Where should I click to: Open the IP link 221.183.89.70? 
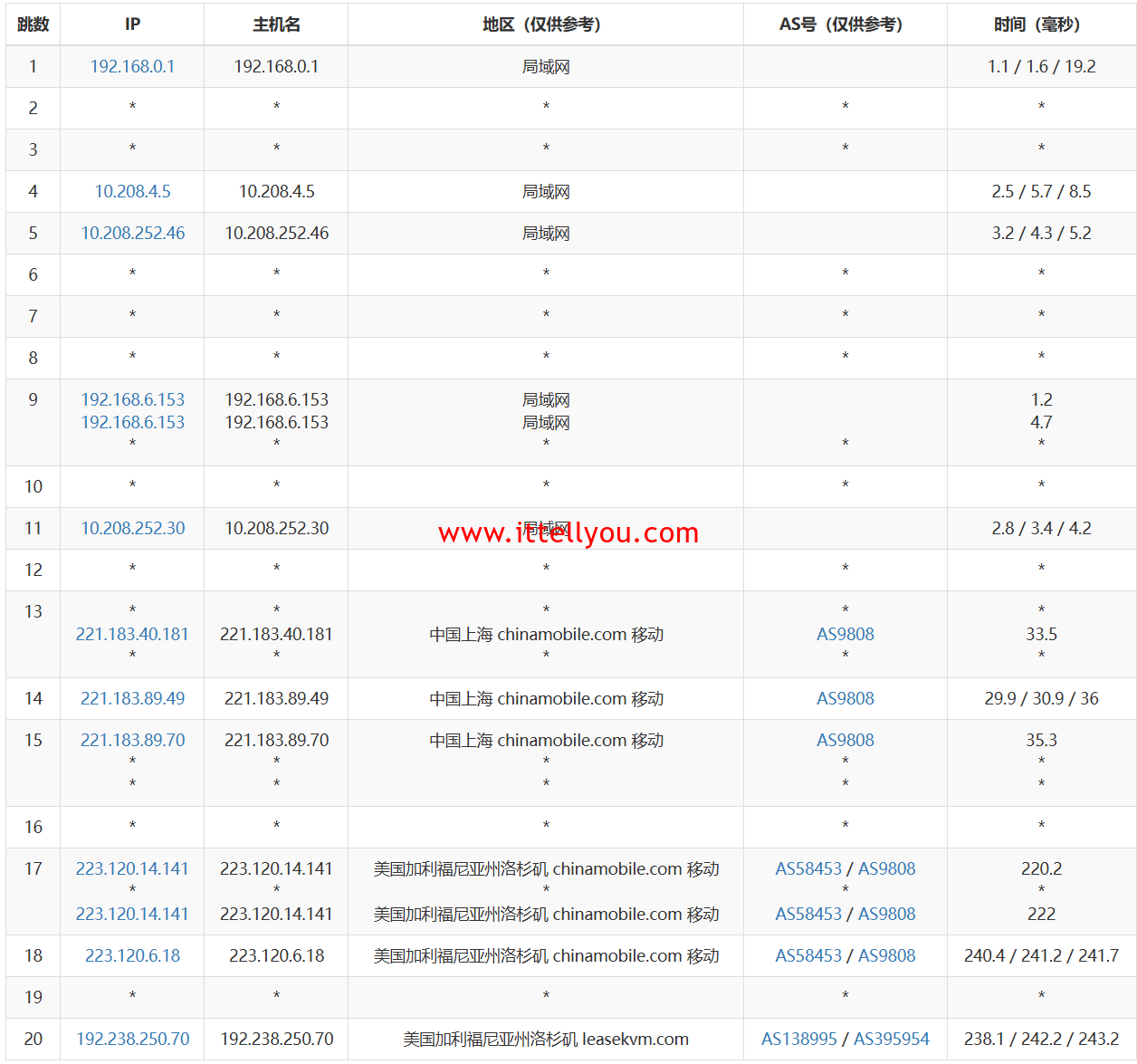(132, 740)
